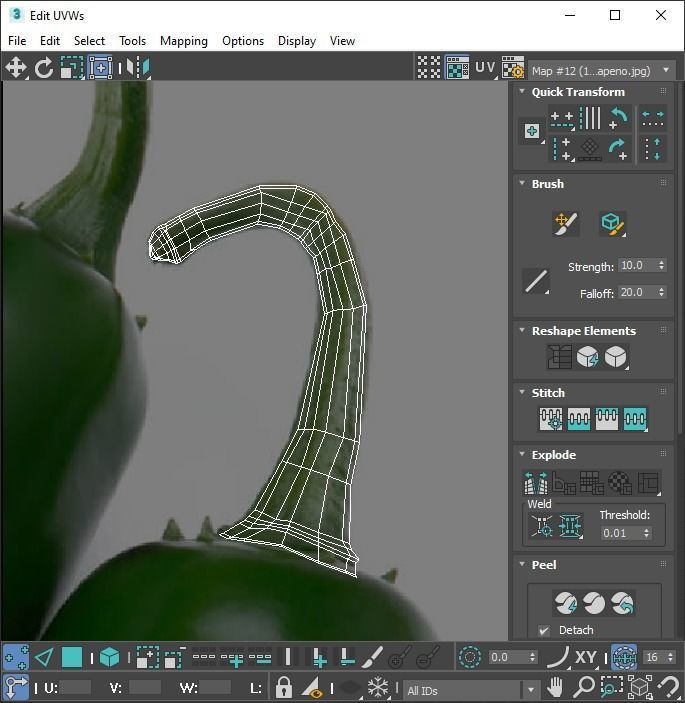
Task: Open the File menu
Action: pos(17,41)
